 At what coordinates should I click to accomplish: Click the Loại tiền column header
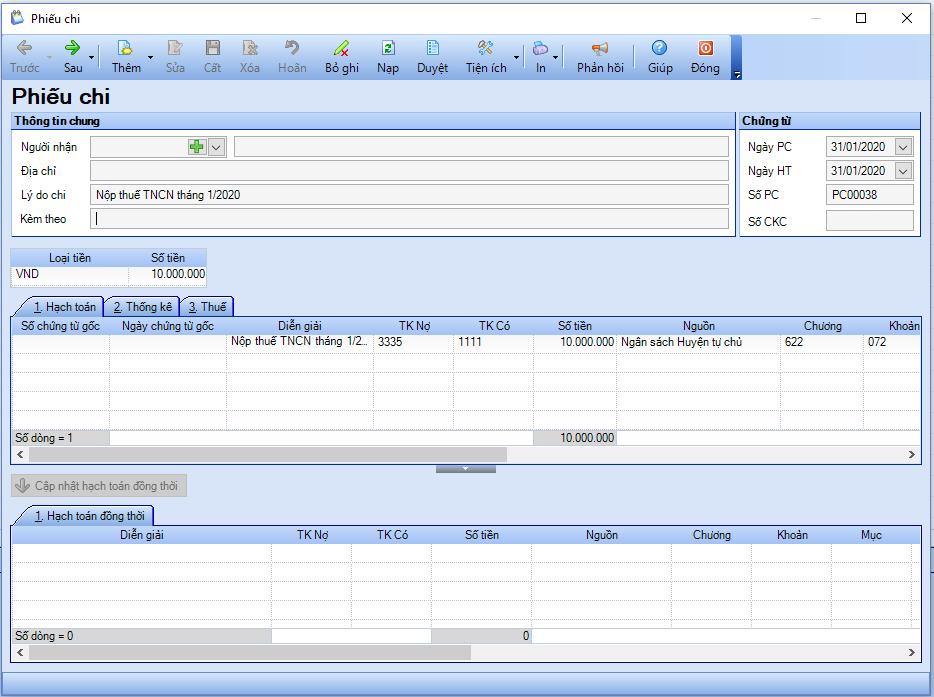(70, 258)
